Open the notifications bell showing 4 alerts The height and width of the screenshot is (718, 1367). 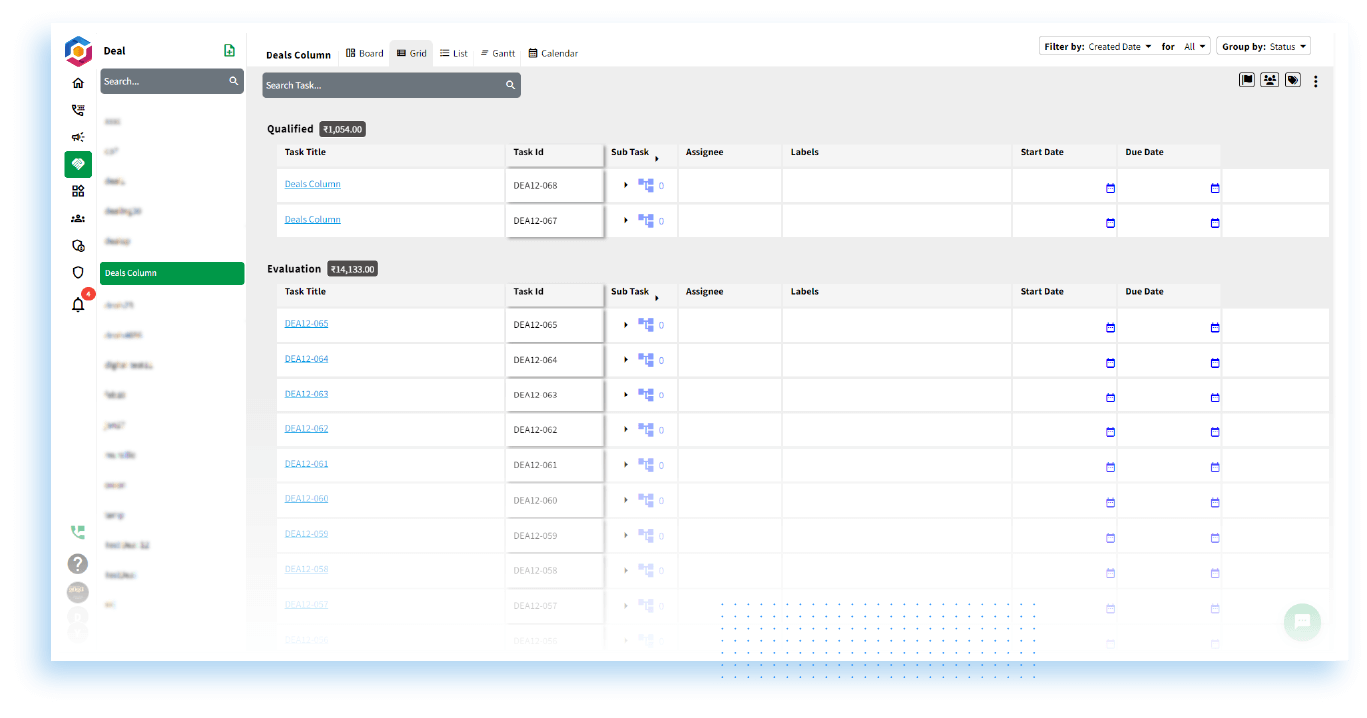coord(78,305)
